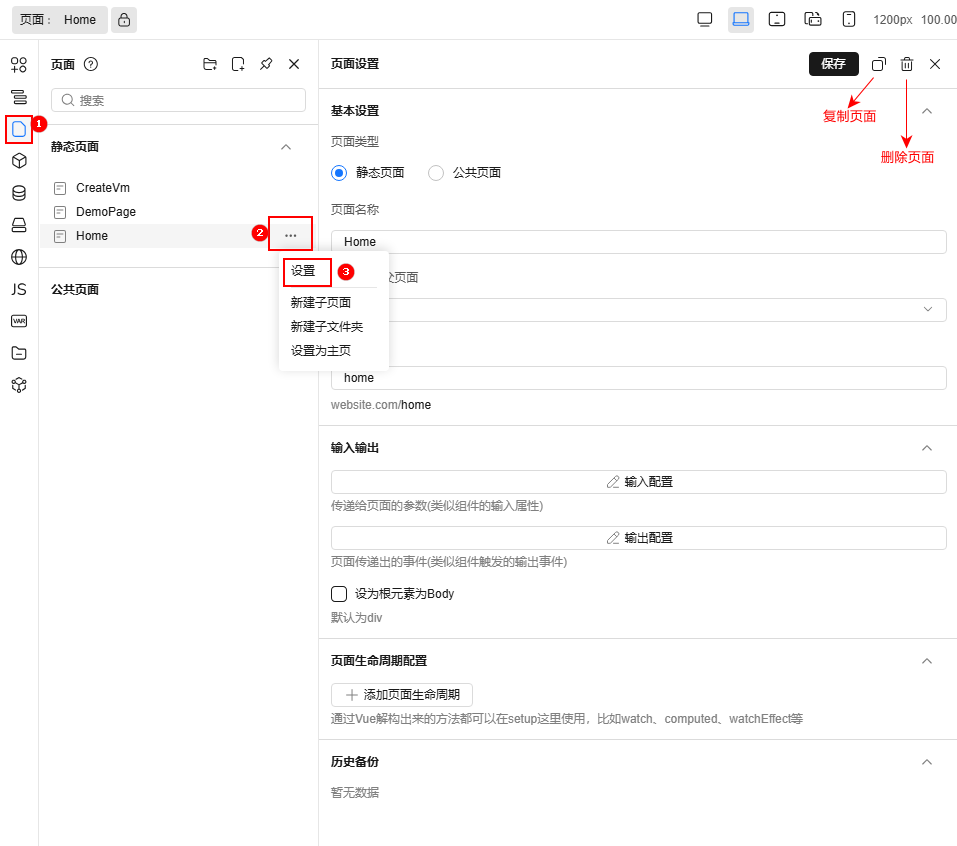Check 设为根元素为Body checkbox
Screen dimensions: 957x846
[339, 593]
